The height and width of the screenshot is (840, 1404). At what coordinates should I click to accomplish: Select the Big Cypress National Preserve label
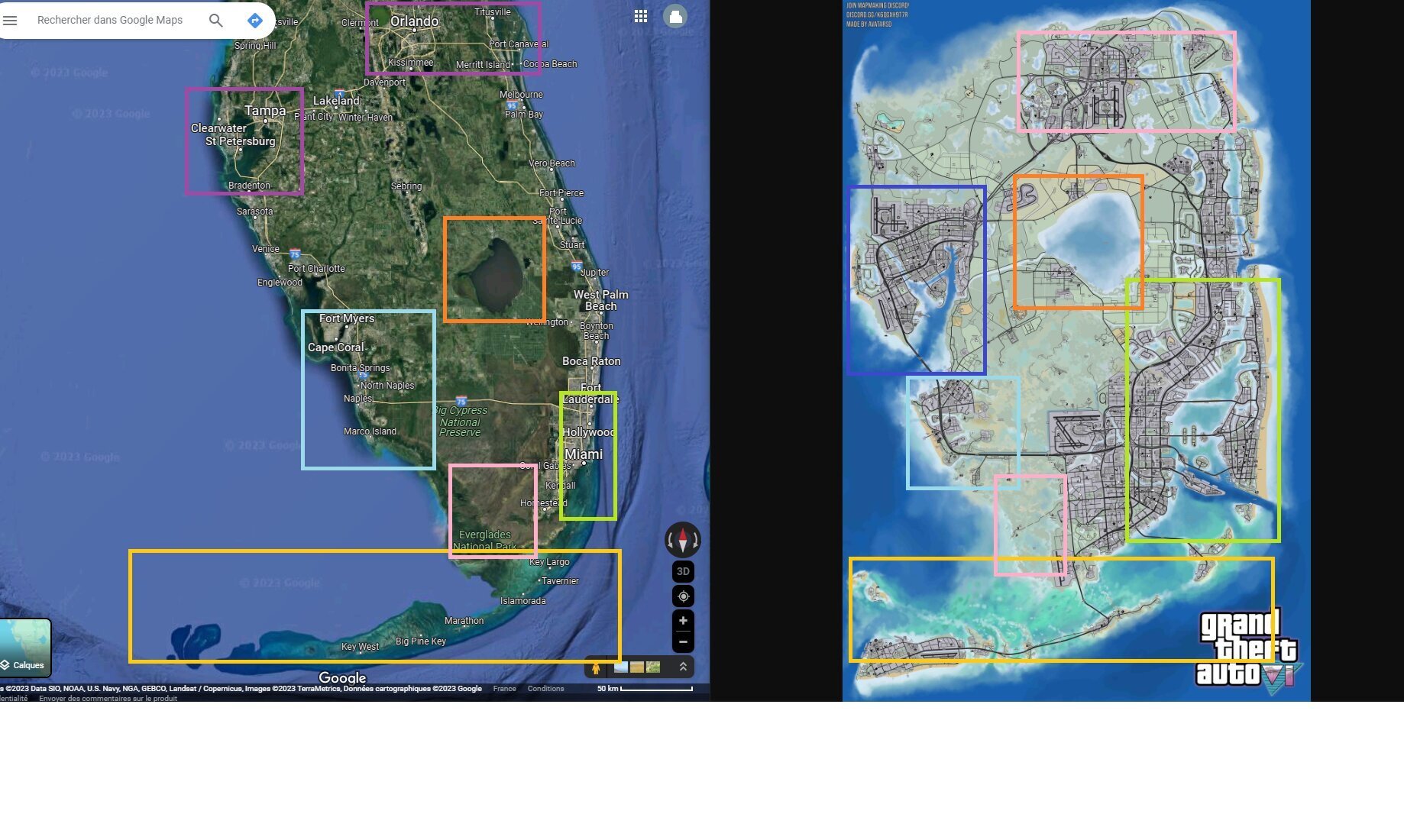click(460, 422)
